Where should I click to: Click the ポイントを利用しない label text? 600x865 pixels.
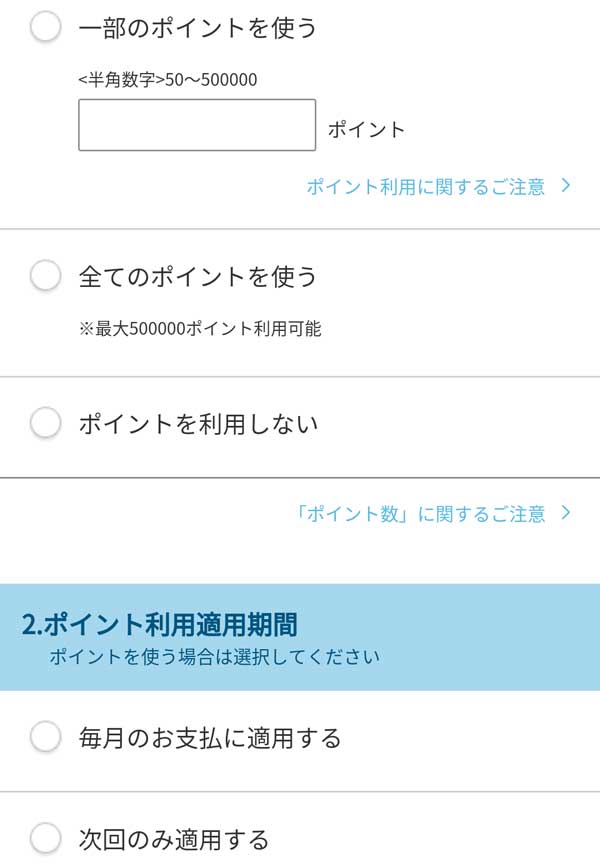coord(198,424)
